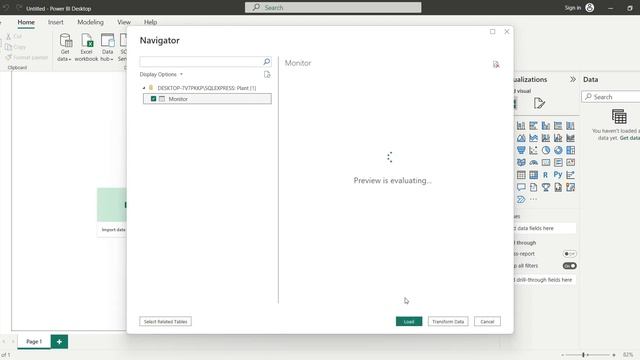Screen dimensions: 640x360
Task: Select the Q&A visual
Action: [521, 187]
